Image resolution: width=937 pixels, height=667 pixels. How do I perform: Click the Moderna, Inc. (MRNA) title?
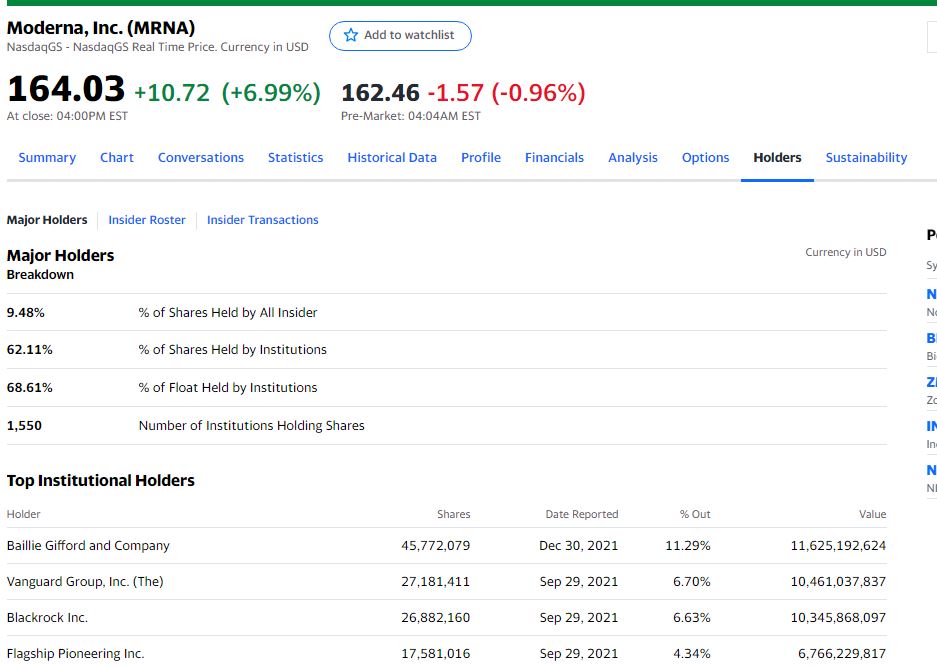tap(101, 28)
